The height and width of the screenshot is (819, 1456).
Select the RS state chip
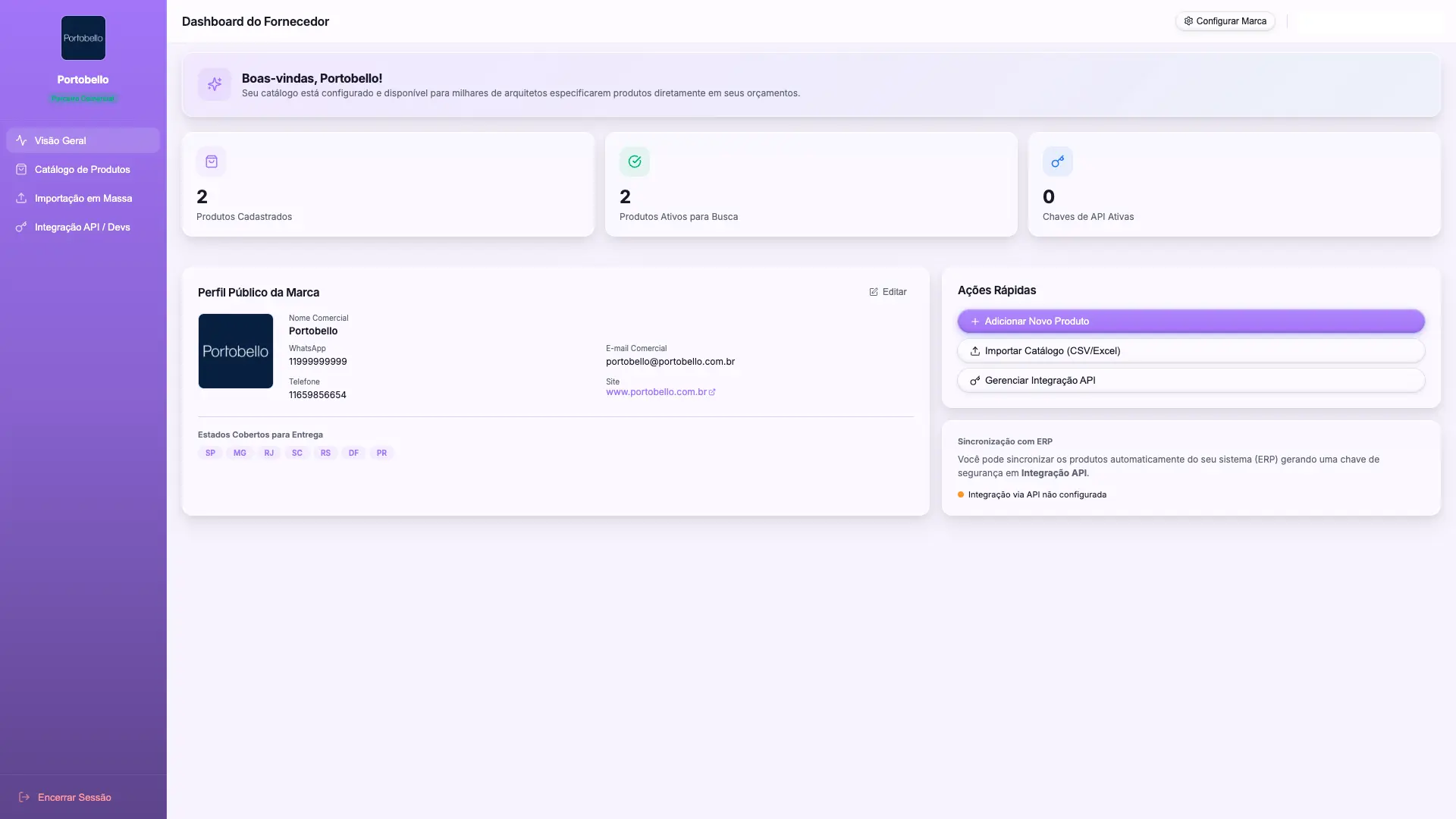[325, 453]
